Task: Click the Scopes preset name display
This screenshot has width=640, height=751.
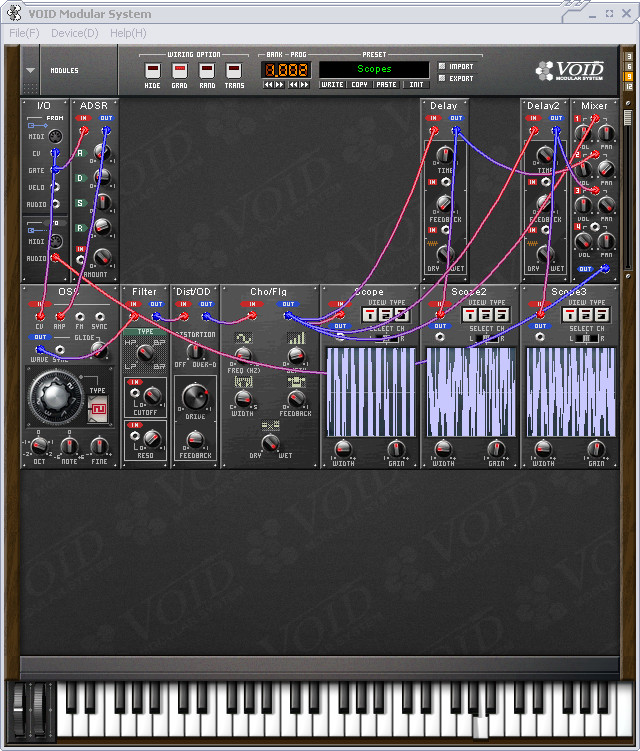Action: pos(374,69)
